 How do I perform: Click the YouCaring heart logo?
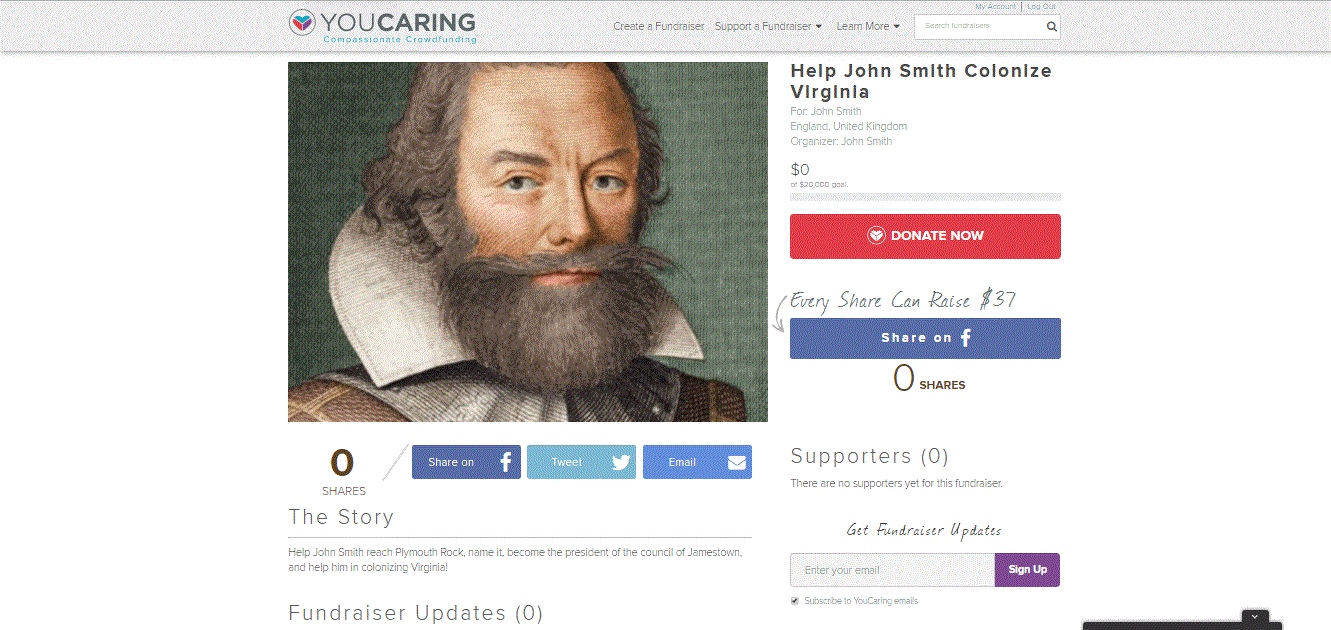pyautogui.click(x=303, y=23)
